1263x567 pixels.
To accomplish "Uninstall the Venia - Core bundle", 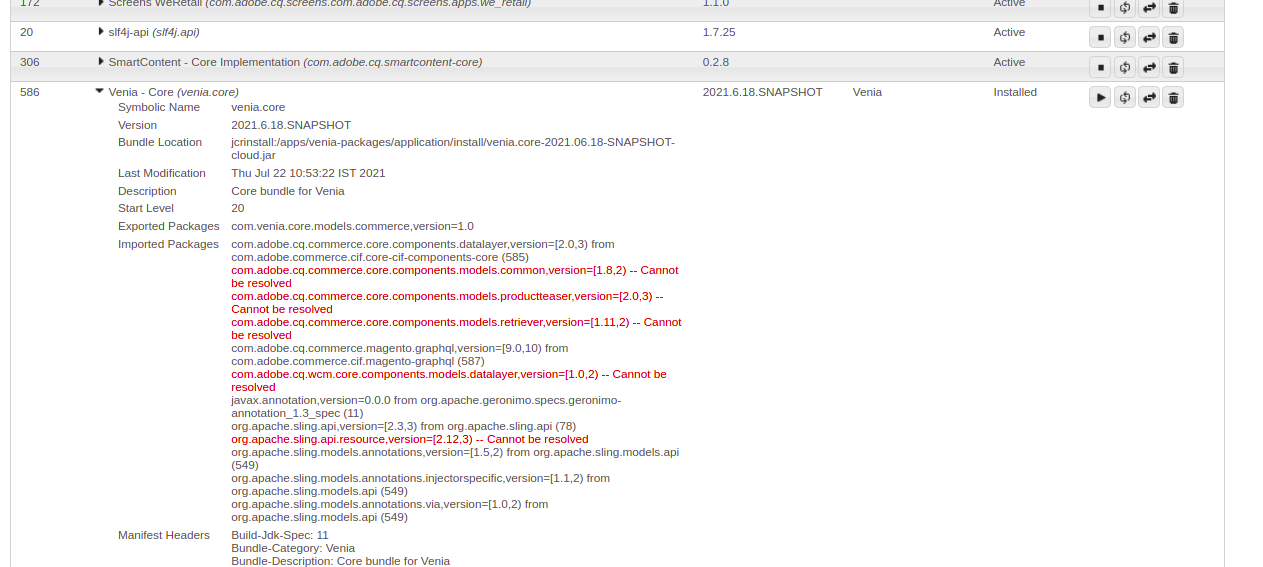I will pyautogui.click(x=1173, y=97).
